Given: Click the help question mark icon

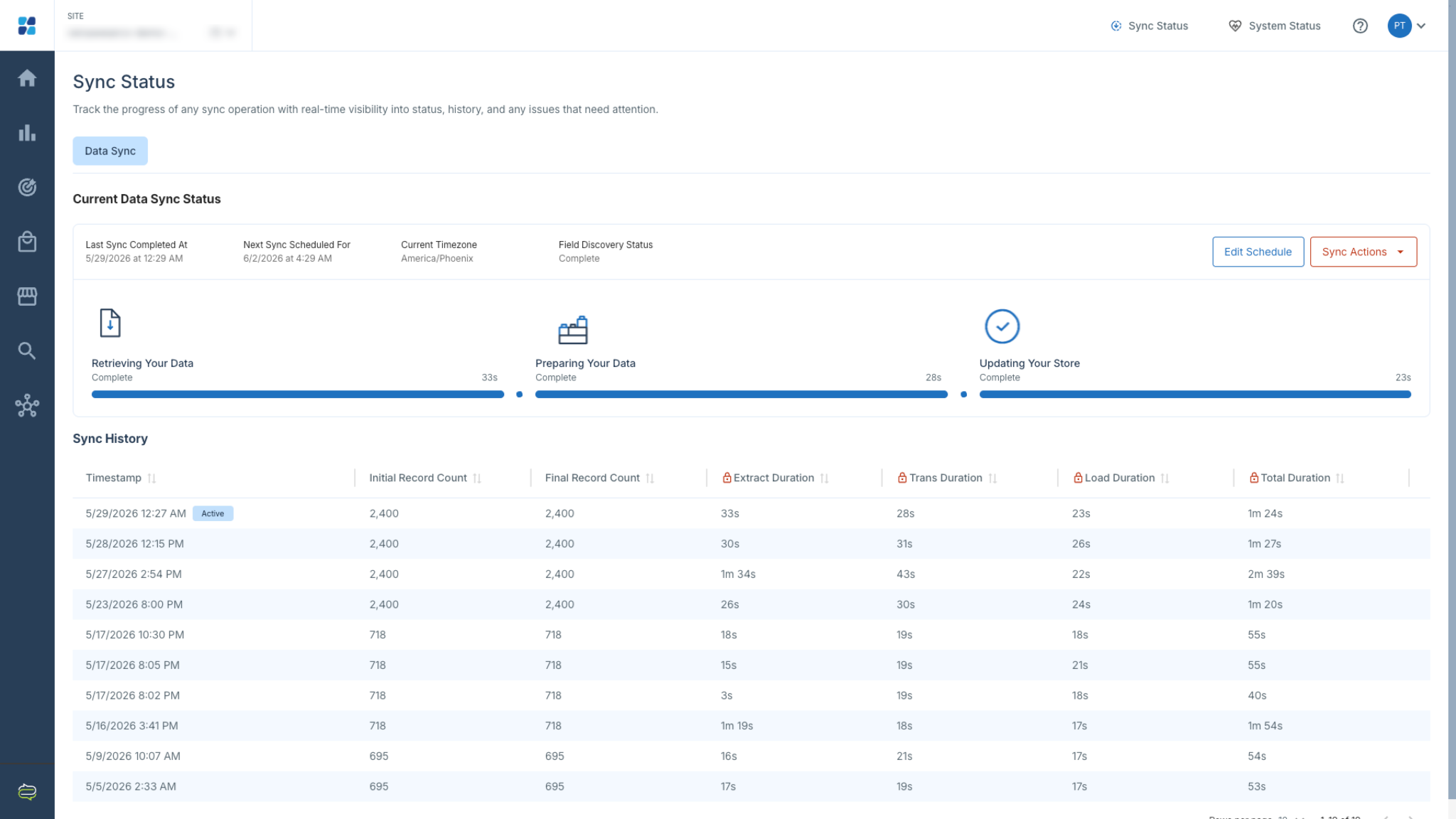Looking at the screenshot, I should [1360, 26].
